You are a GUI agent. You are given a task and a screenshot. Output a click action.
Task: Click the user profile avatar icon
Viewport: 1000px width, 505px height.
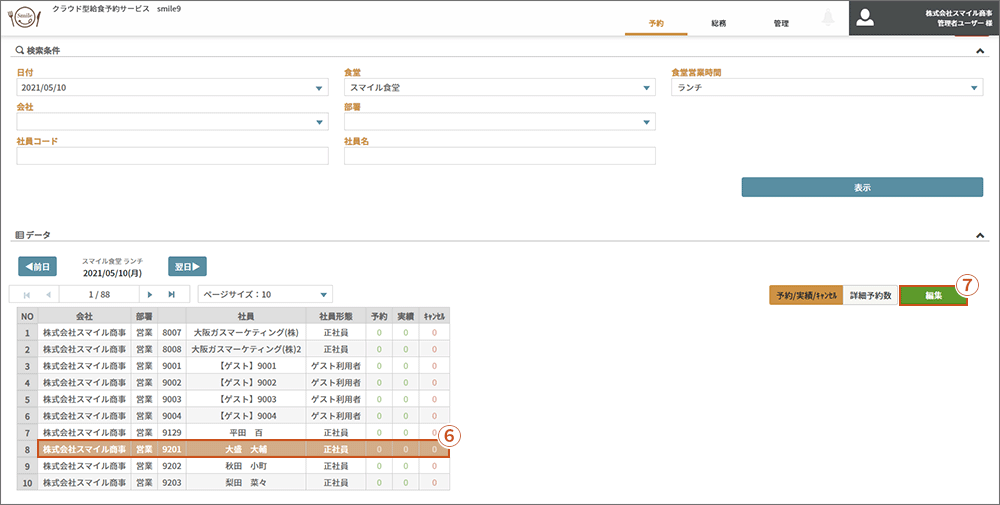click(x=866, y=18)
